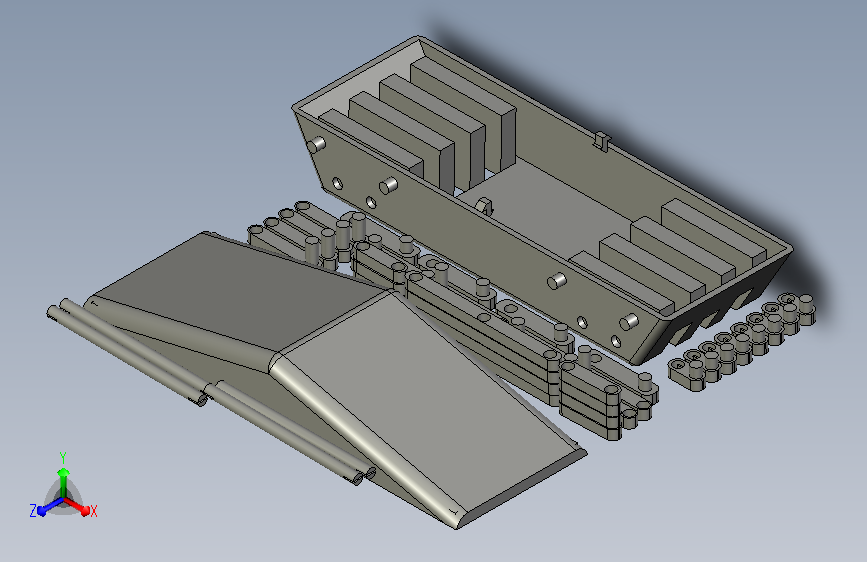
Task: Select the separate chain of linked cylinders at right
Action: pos(742,342)
